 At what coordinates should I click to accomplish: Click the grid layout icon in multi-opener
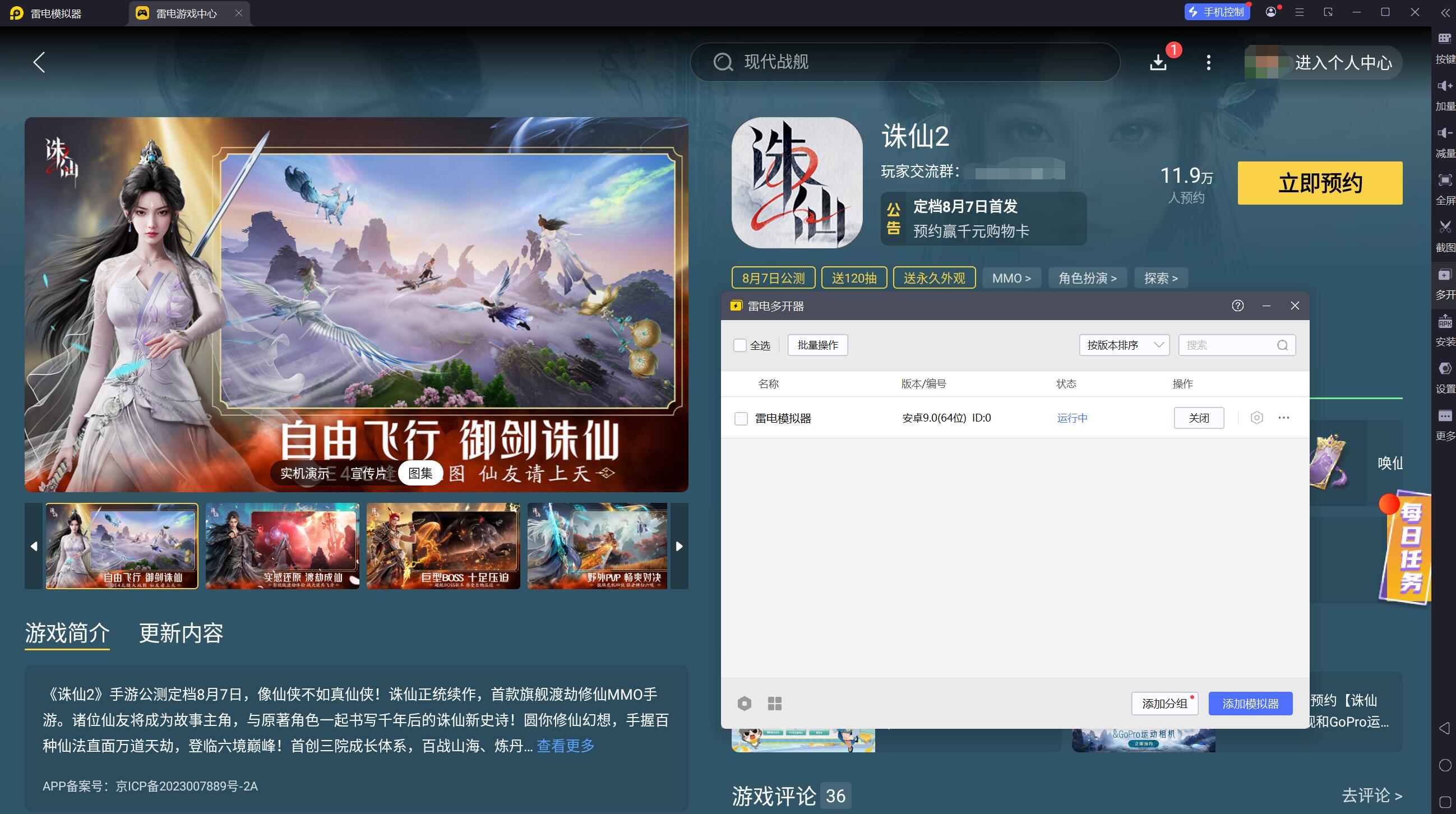tap(775, 704)
